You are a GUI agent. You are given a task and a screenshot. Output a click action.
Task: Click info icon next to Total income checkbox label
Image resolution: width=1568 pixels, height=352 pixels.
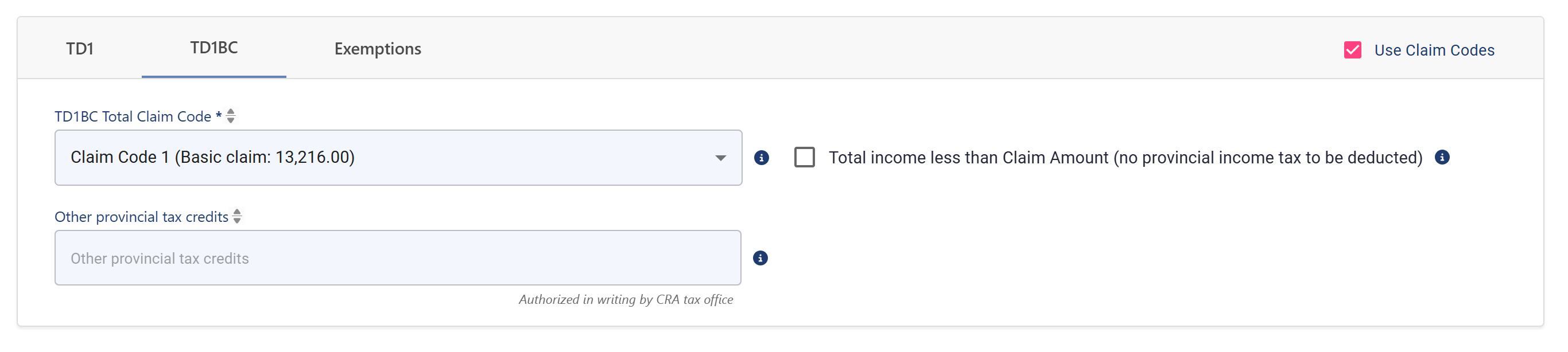1441,158
